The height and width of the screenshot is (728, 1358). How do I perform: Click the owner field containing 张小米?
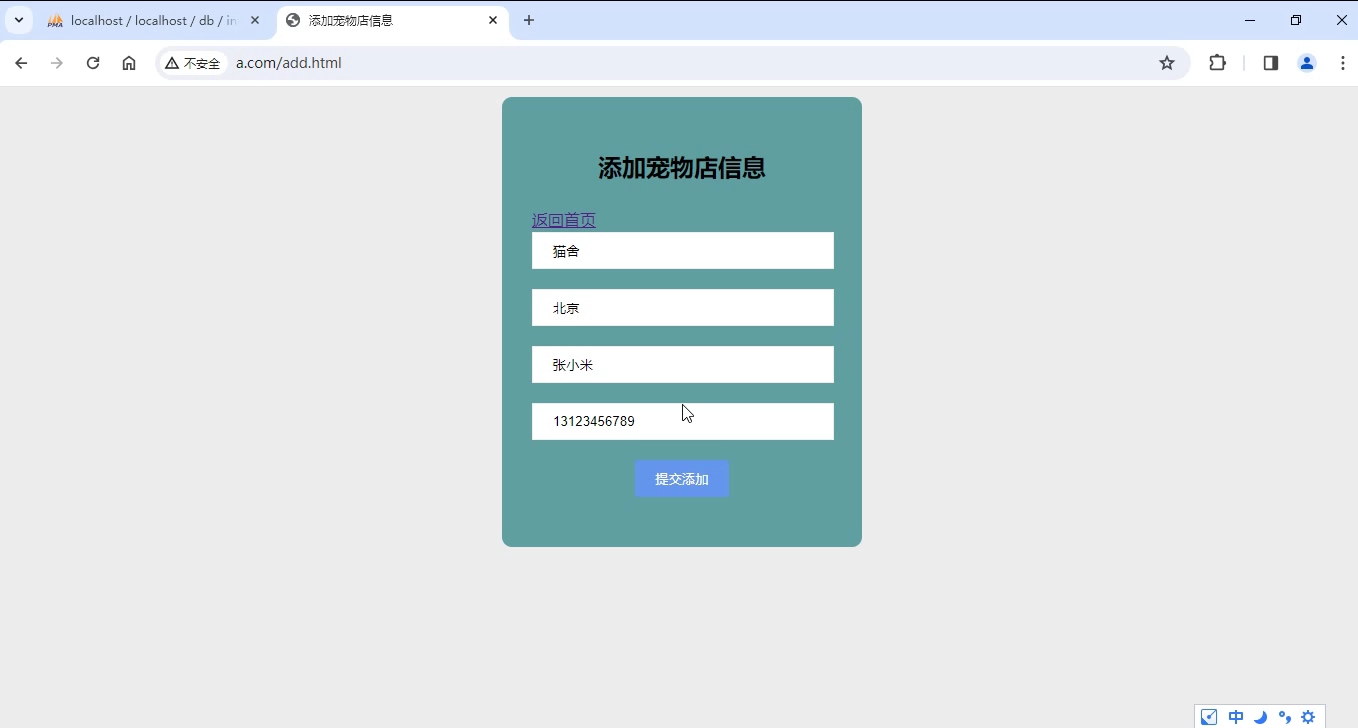(683, 365)
